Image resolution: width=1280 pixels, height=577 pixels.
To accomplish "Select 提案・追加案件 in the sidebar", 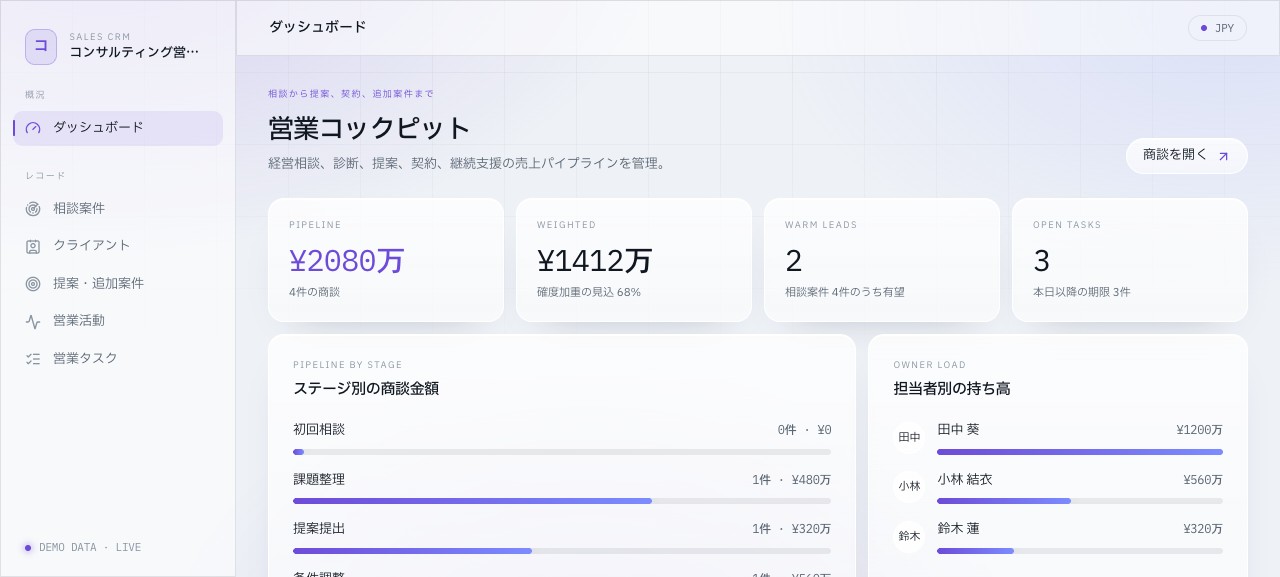I will coord(118,284).
